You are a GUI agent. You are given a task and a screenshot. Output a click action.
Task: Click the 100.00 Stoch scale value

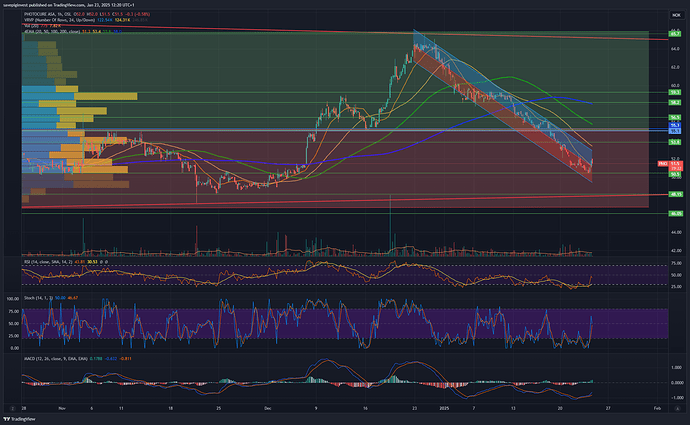(13, 299)
